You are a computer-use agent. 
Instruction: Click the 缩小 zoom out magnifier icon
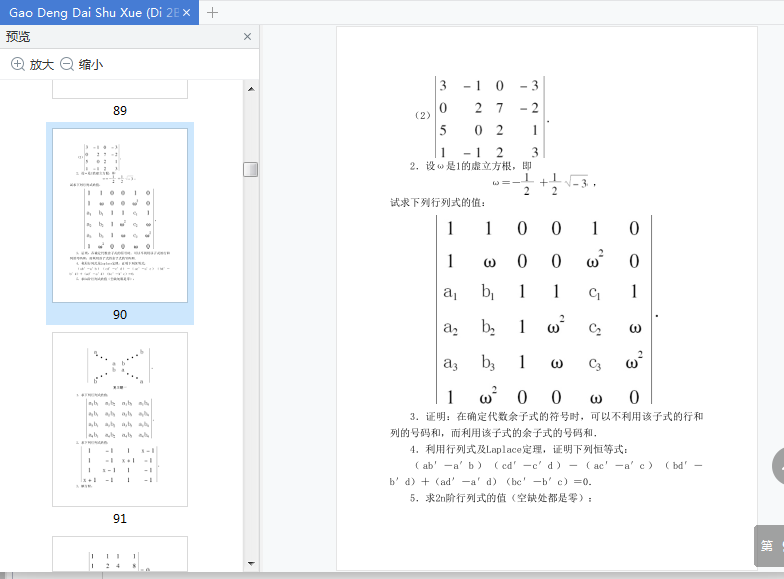click(66, 64)
